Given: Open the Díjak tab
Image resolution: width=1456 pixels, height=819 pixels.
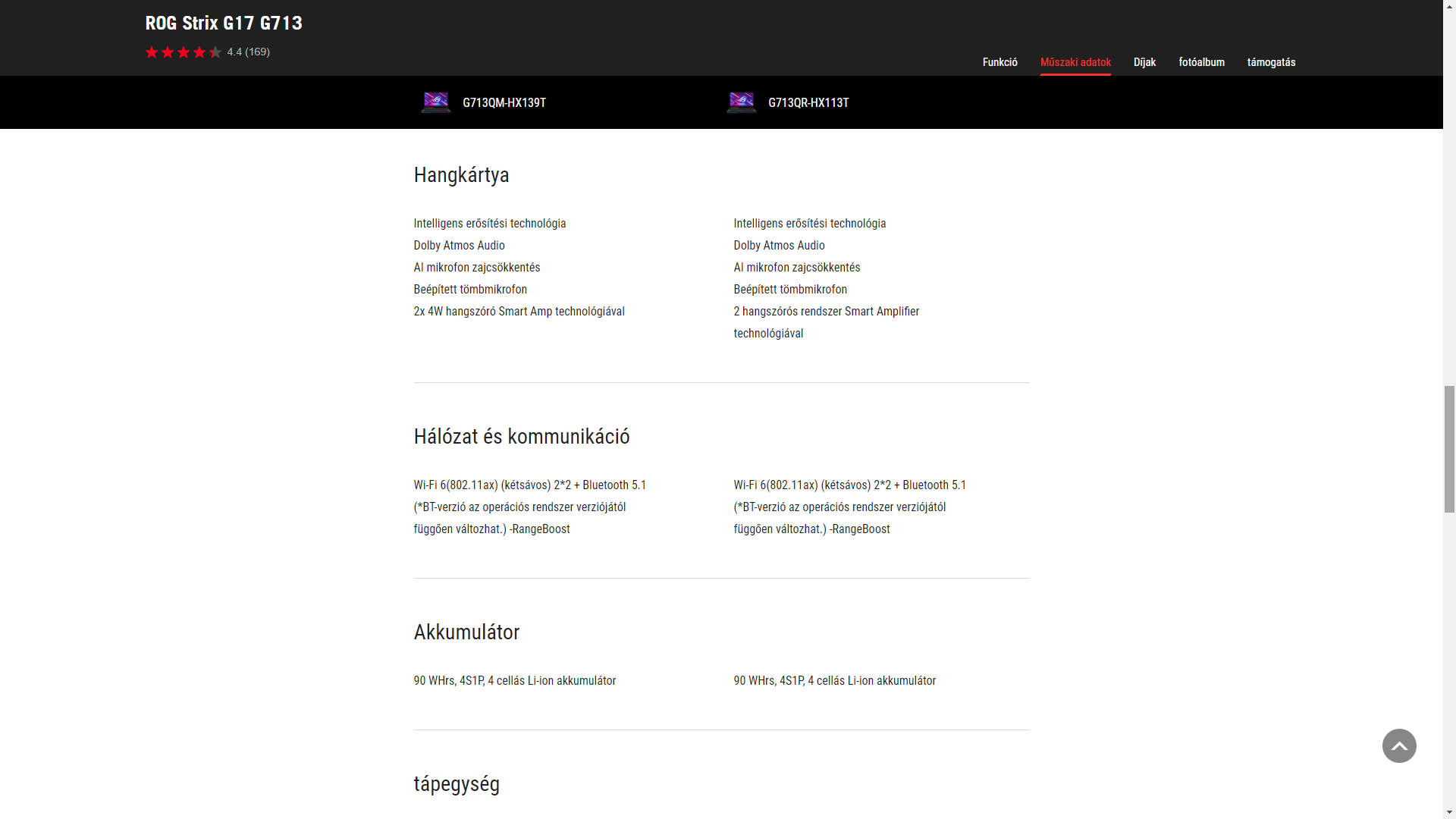Looking at the screenshot, I should coord(1144,62).
